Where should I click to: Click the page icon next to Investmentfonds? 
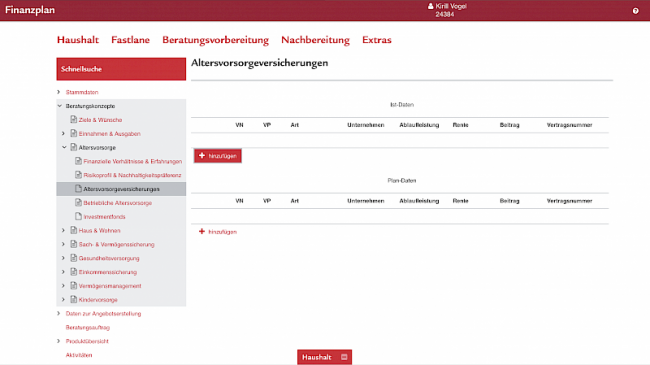click(x=78, y=217)
